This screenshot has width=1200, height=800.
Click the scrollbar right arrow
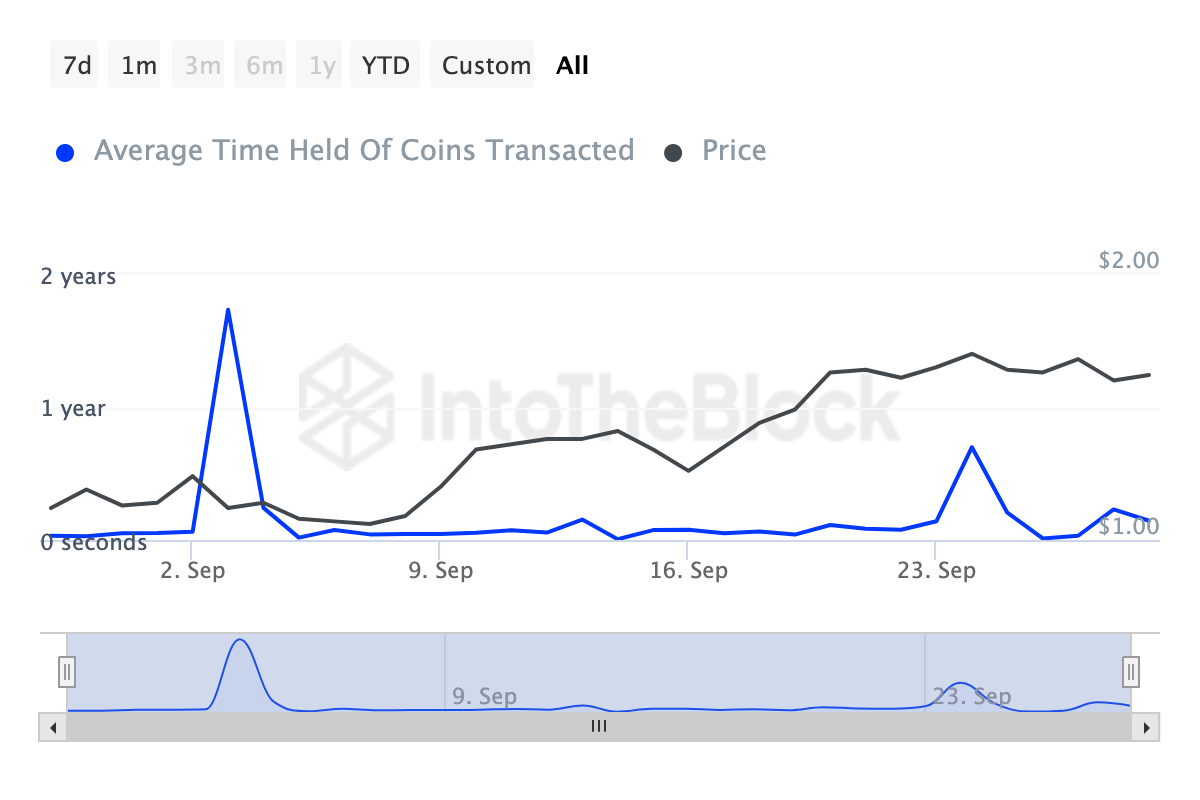point(1146,727)
